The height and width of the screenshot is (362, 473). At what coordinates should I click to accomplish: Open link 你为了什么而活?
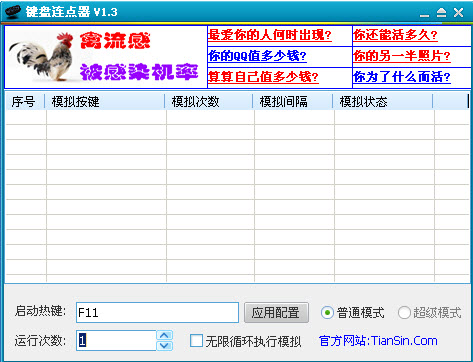click(x=402, y=77)
